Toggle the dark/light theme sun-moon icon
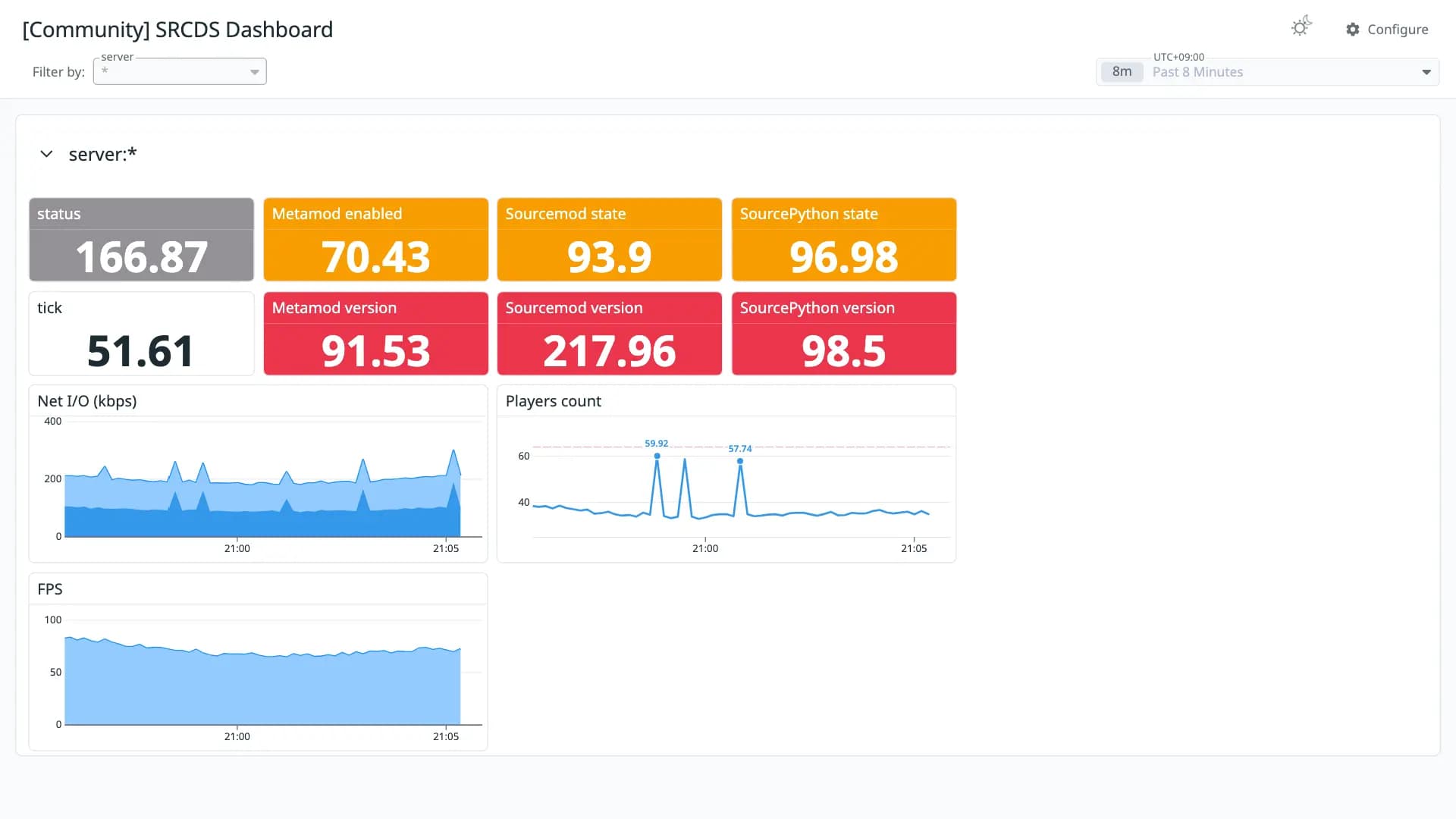Image resolution: width=1456 pixels, height=819 pixels. (1301, 27)
